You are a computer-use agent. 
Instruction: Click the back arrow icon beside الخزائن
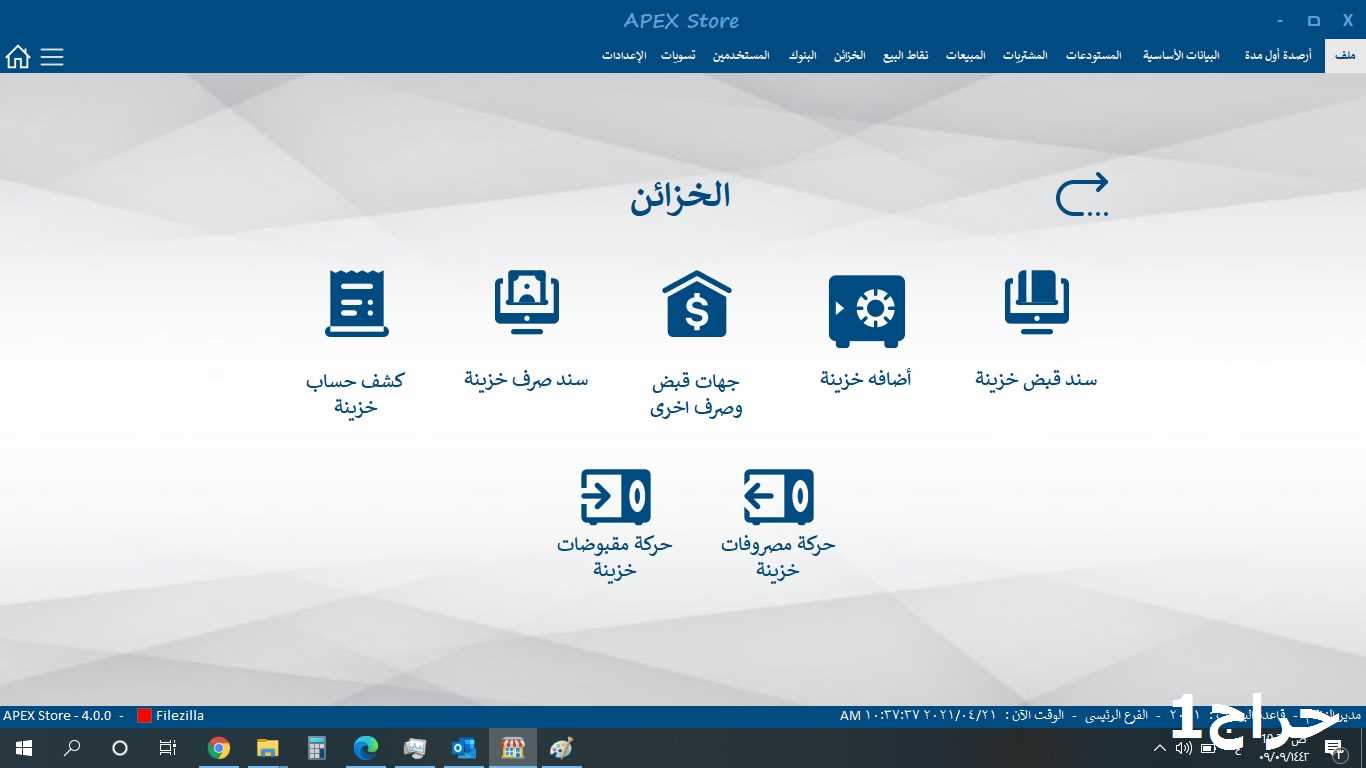point(1082,195)
